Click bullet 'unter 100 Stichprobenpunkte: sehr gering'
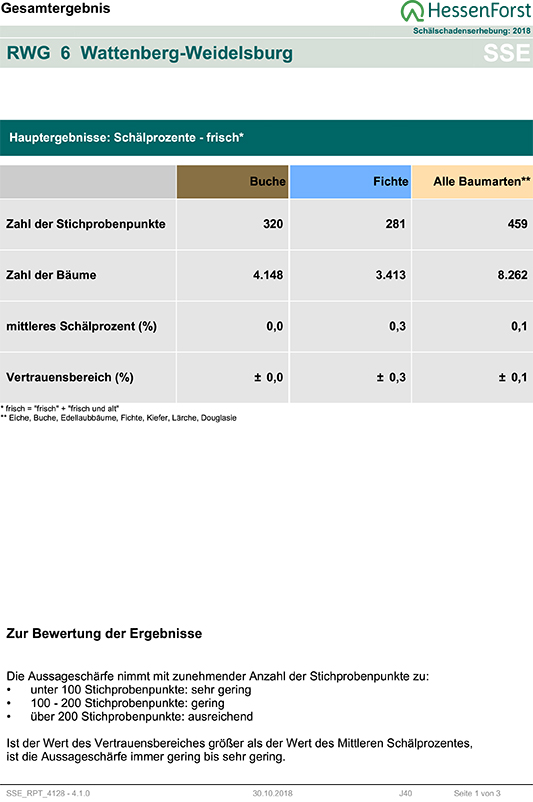The width and height of the screenshot is (533, 802). point(141,689)
